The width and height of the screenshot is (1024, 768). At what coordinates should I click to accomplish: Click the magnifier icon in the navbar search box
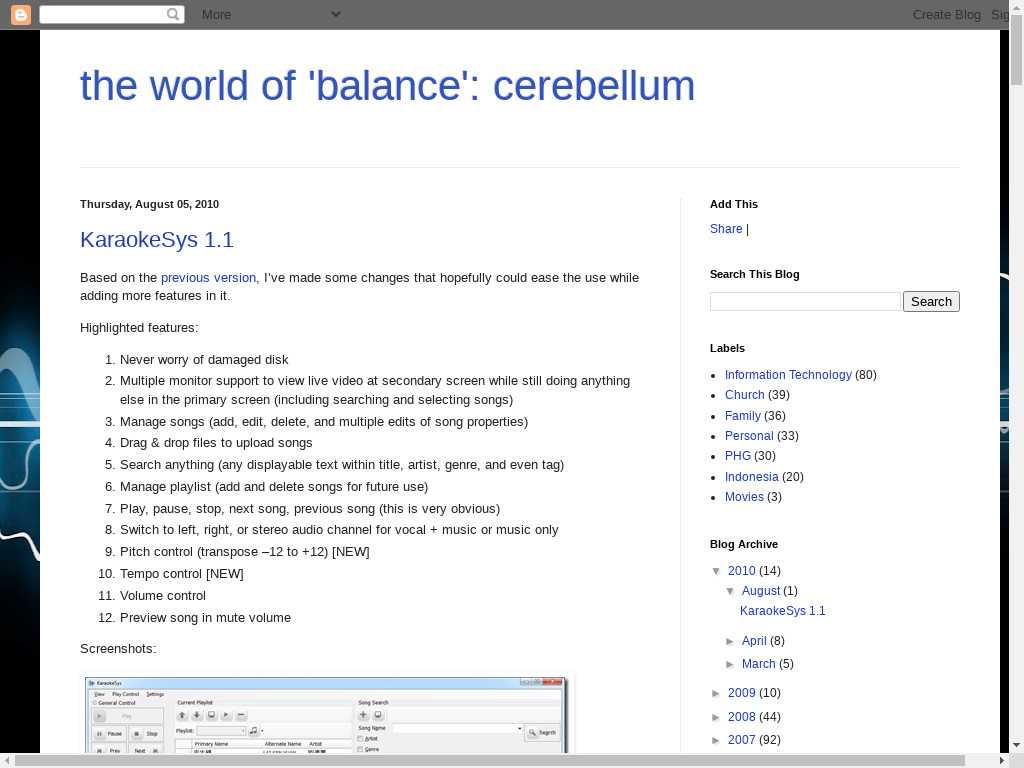[x=173, y=14]
